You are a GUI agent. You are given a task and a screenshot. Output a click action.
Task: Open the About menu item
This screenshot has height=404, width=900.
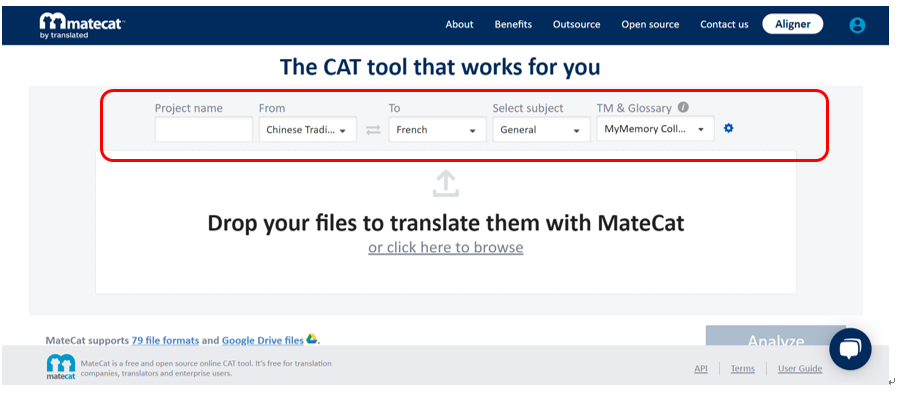[x=460, y=25]
